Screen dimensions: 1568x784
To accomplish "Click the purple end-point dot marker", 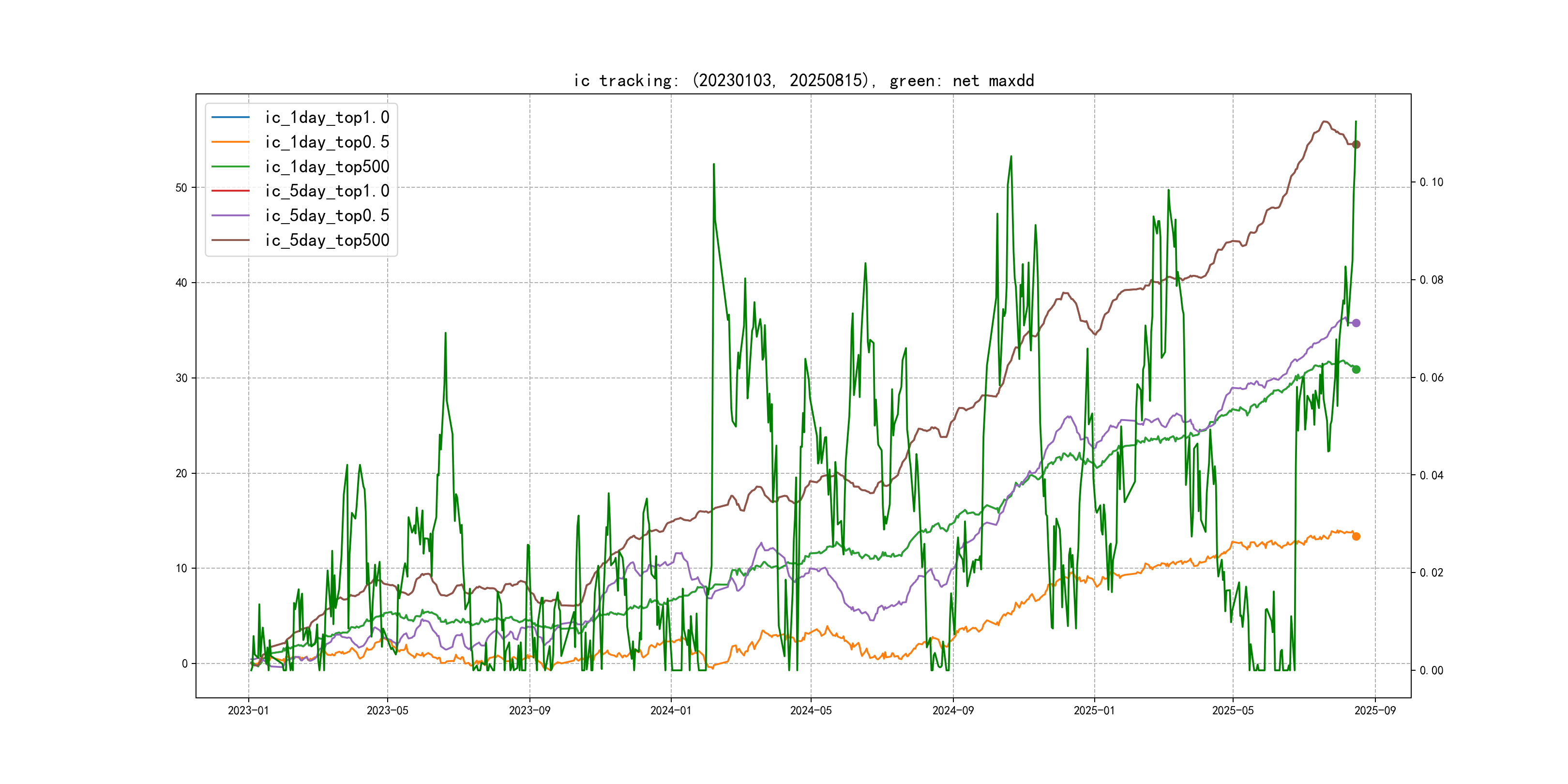I will [1356, 323].
